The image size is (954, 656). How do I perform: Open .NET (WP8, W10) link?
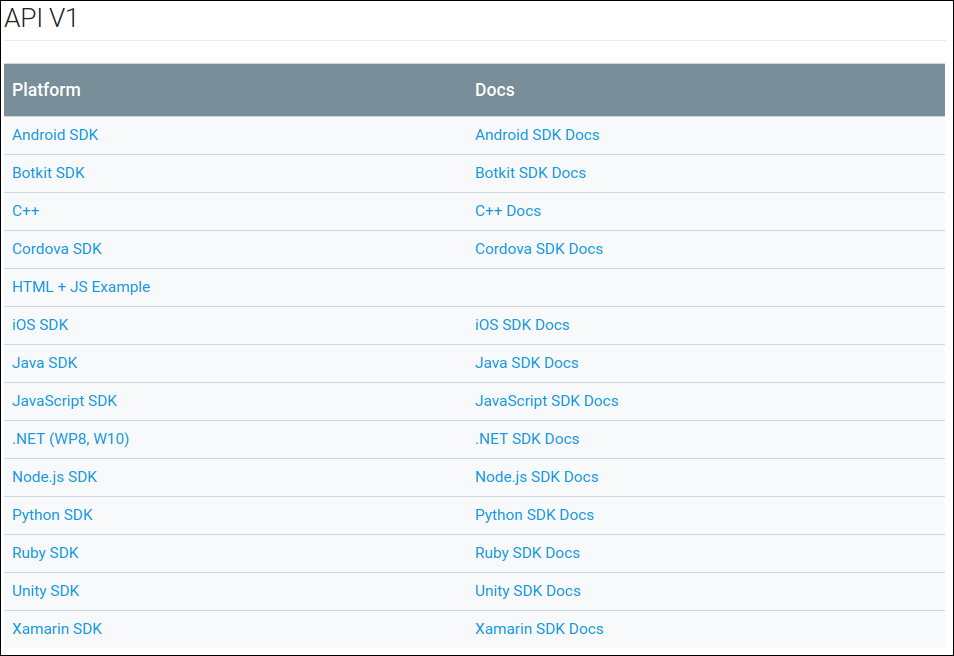(x=71, y=439)
